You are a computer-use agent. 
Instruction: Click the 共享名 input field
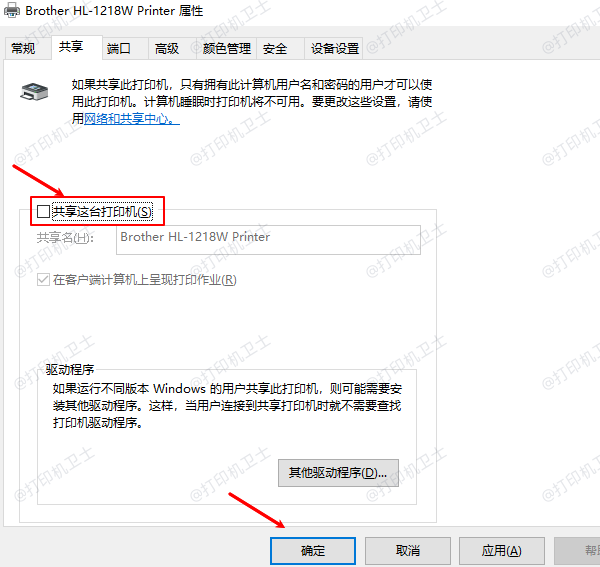pos(268,240)
